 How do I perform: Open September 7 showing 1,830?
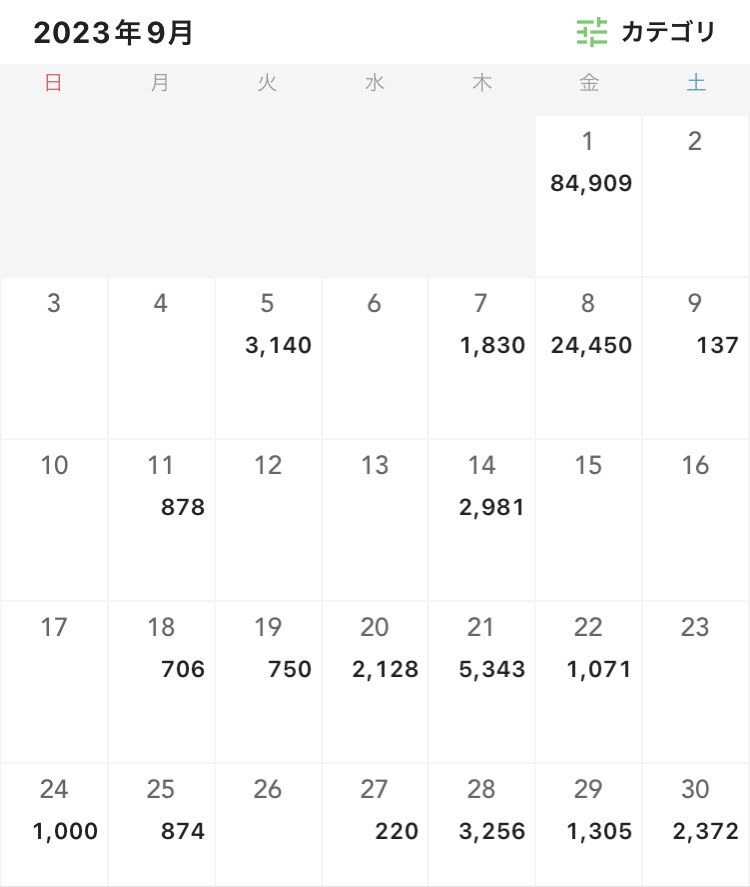coord(481,358)
